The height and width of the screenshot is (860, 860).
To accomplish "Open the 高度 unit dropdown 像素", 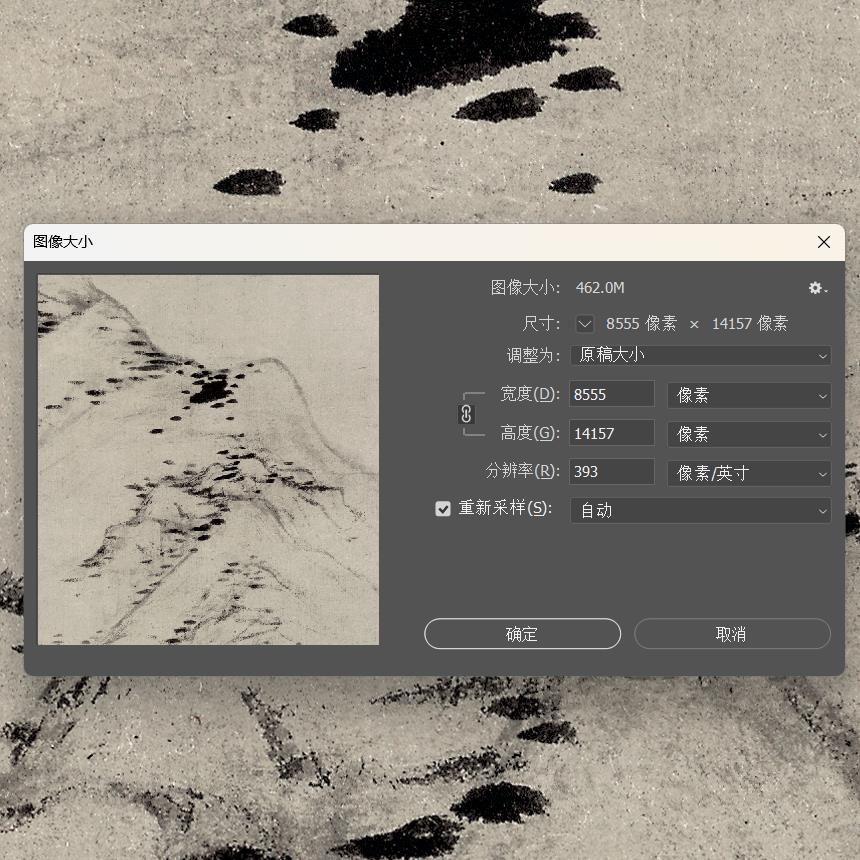I will [749, 434].
